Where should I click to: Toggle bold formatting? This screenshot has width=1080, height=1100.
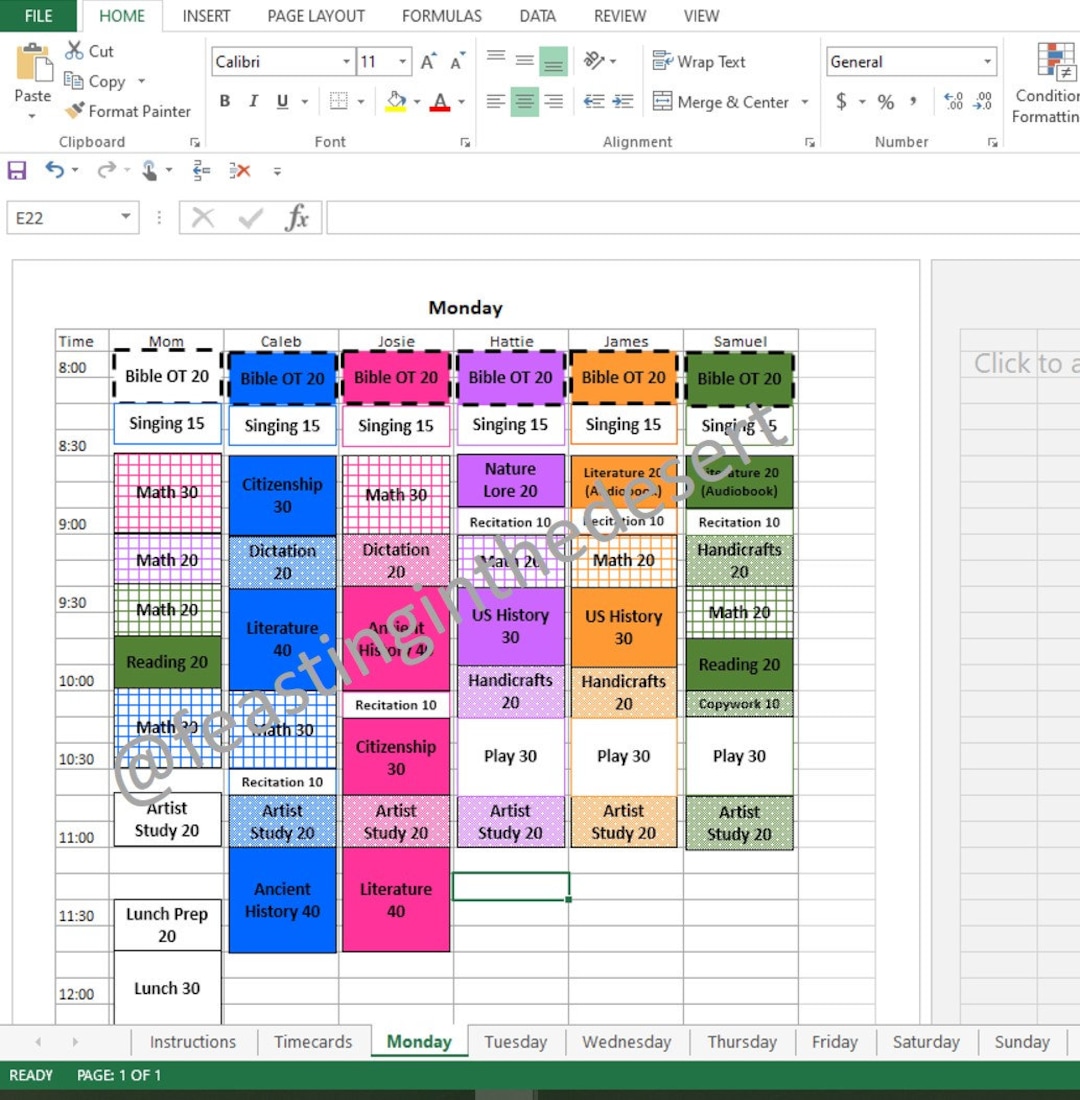224,101
